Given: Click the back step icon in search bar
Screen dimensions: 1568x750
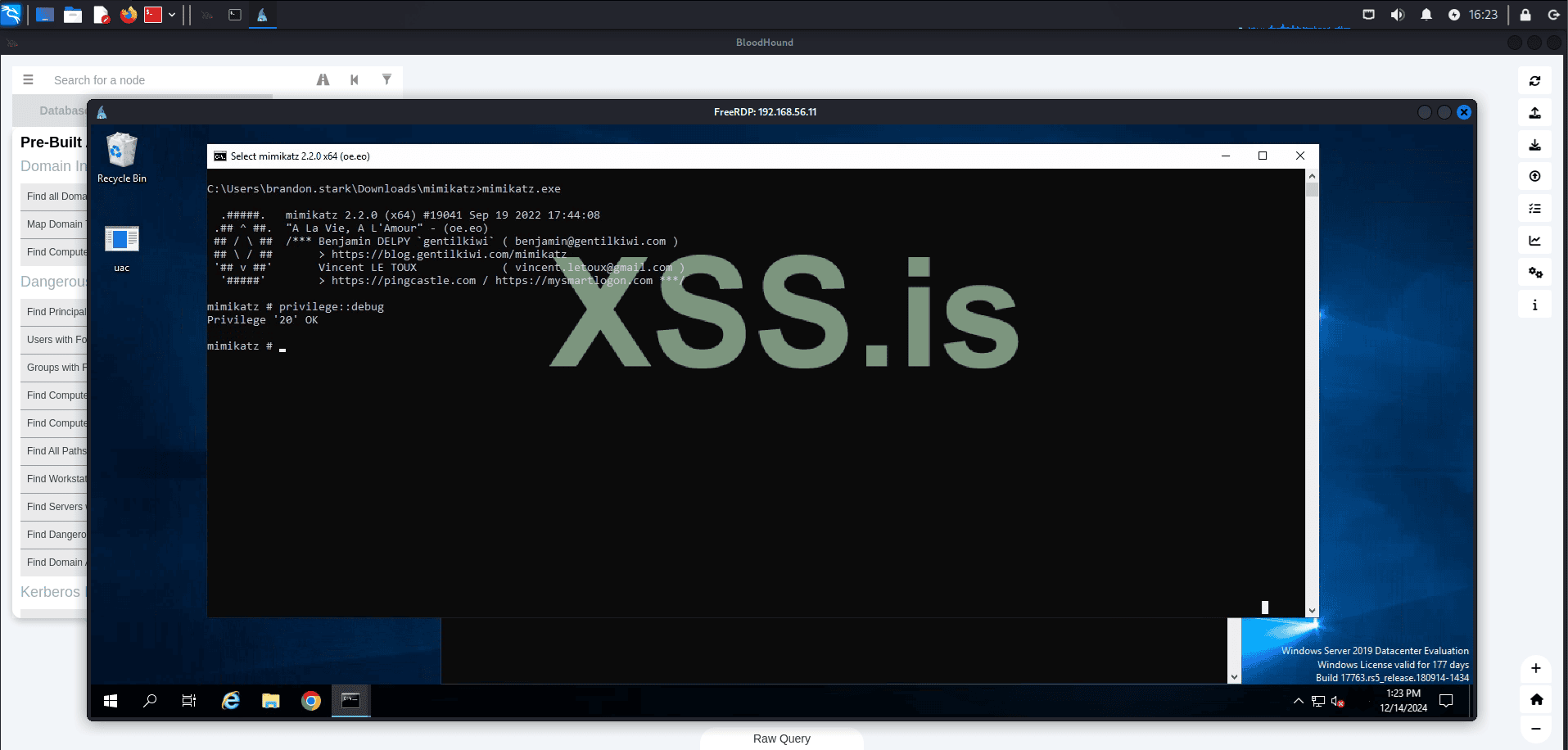Looking at the screenshot, I should pyautogui.click(x=355, y=80).
